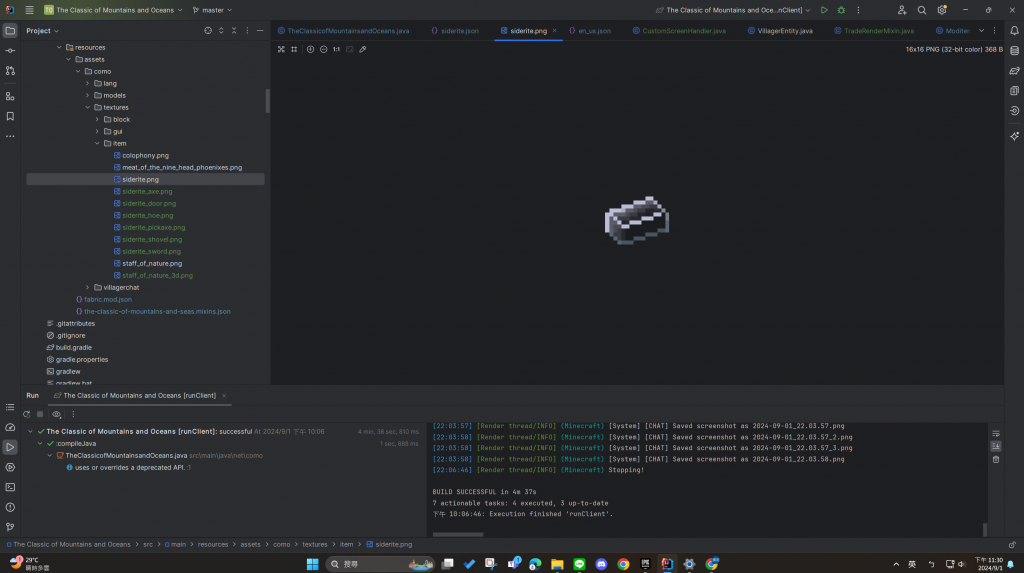The height and width of the screenshot is (573, 1024).
Task: Toggle soft-wrap in run console
Action: [996, 434]
